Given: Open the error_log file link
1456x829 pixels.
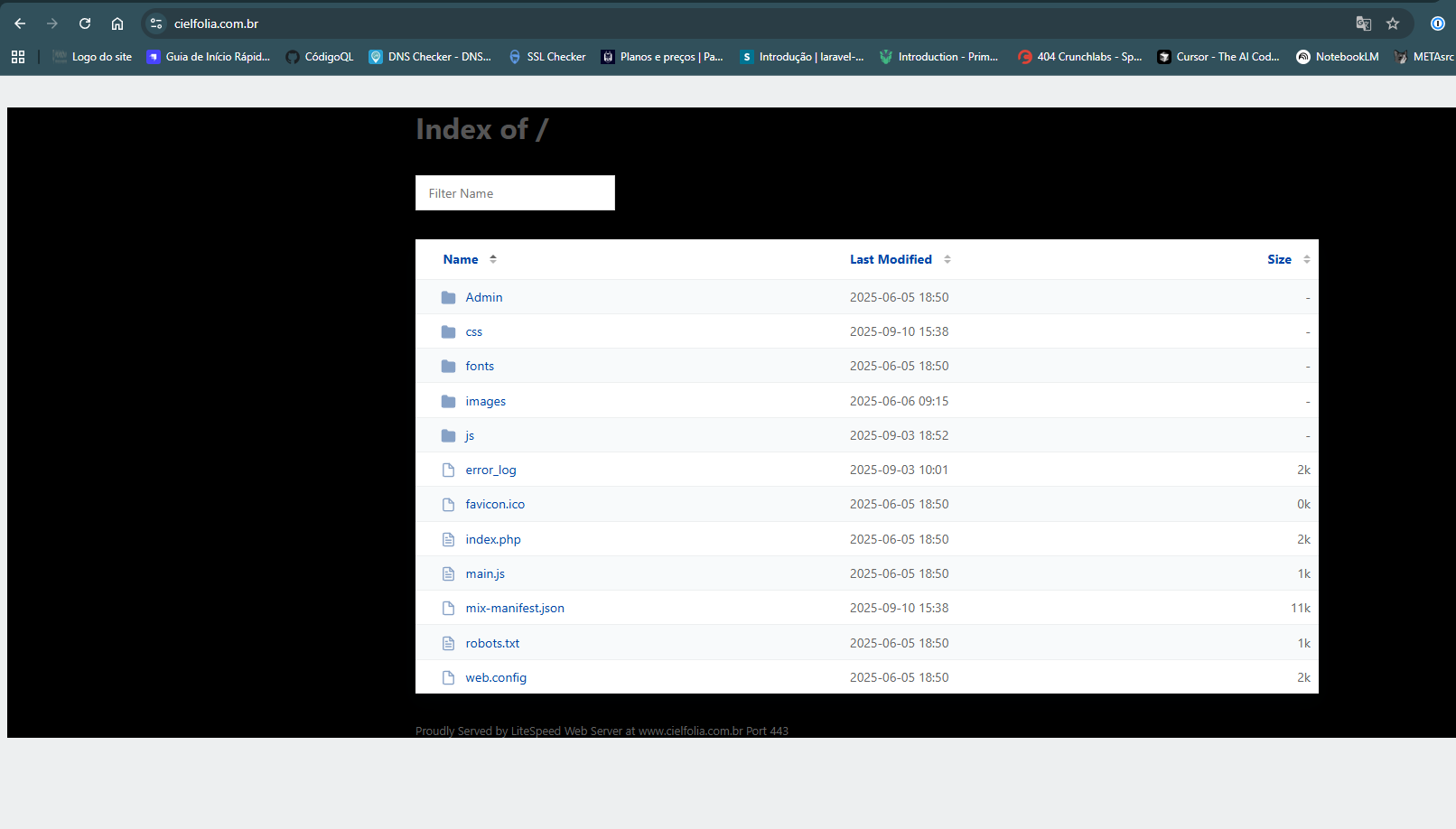Looking at the screenshot, I should [x=490, y=470].
